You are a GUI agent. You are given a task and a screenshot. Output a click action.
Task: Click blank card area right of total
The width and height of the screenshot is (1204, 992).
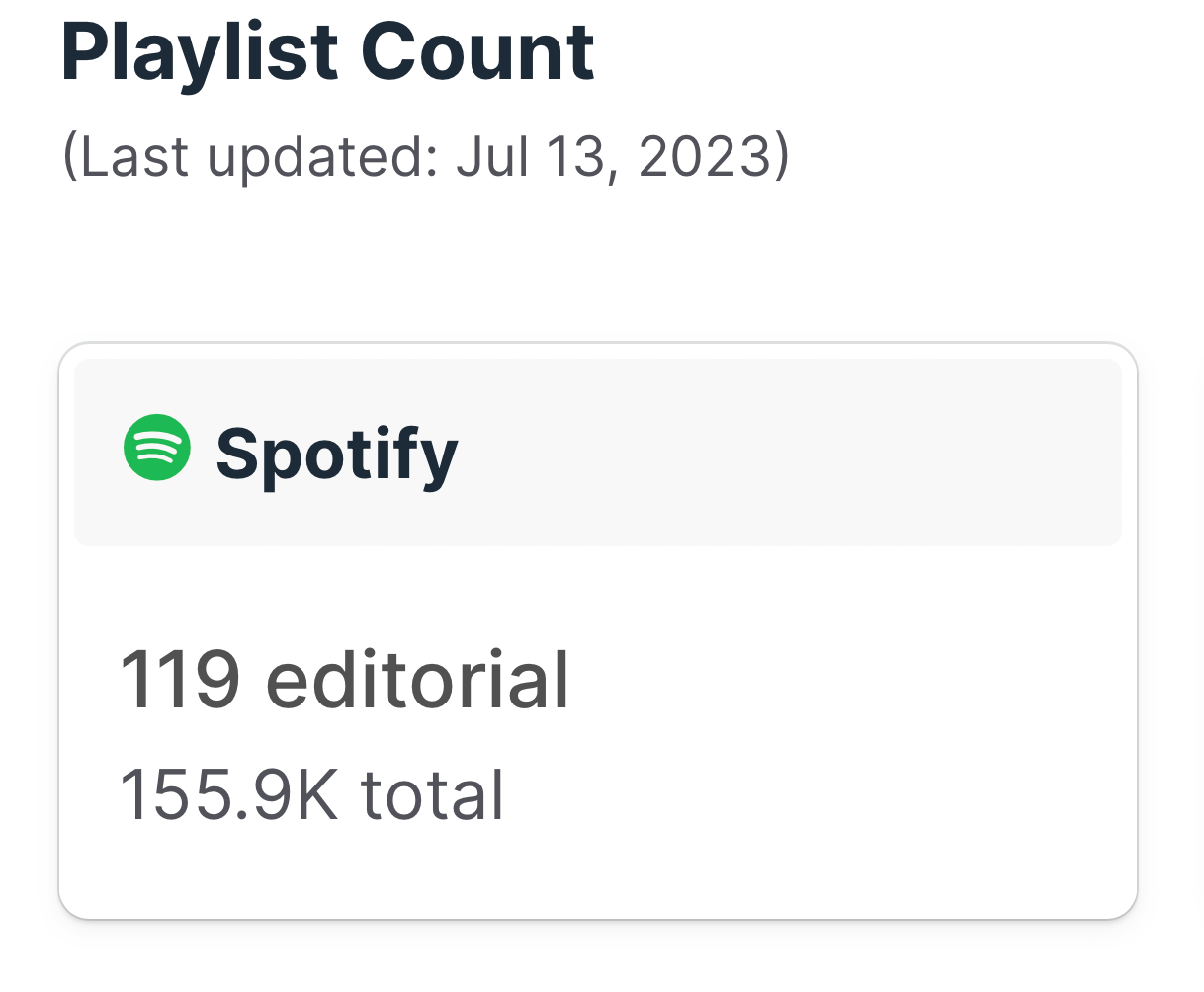click(x=811, y=795)
